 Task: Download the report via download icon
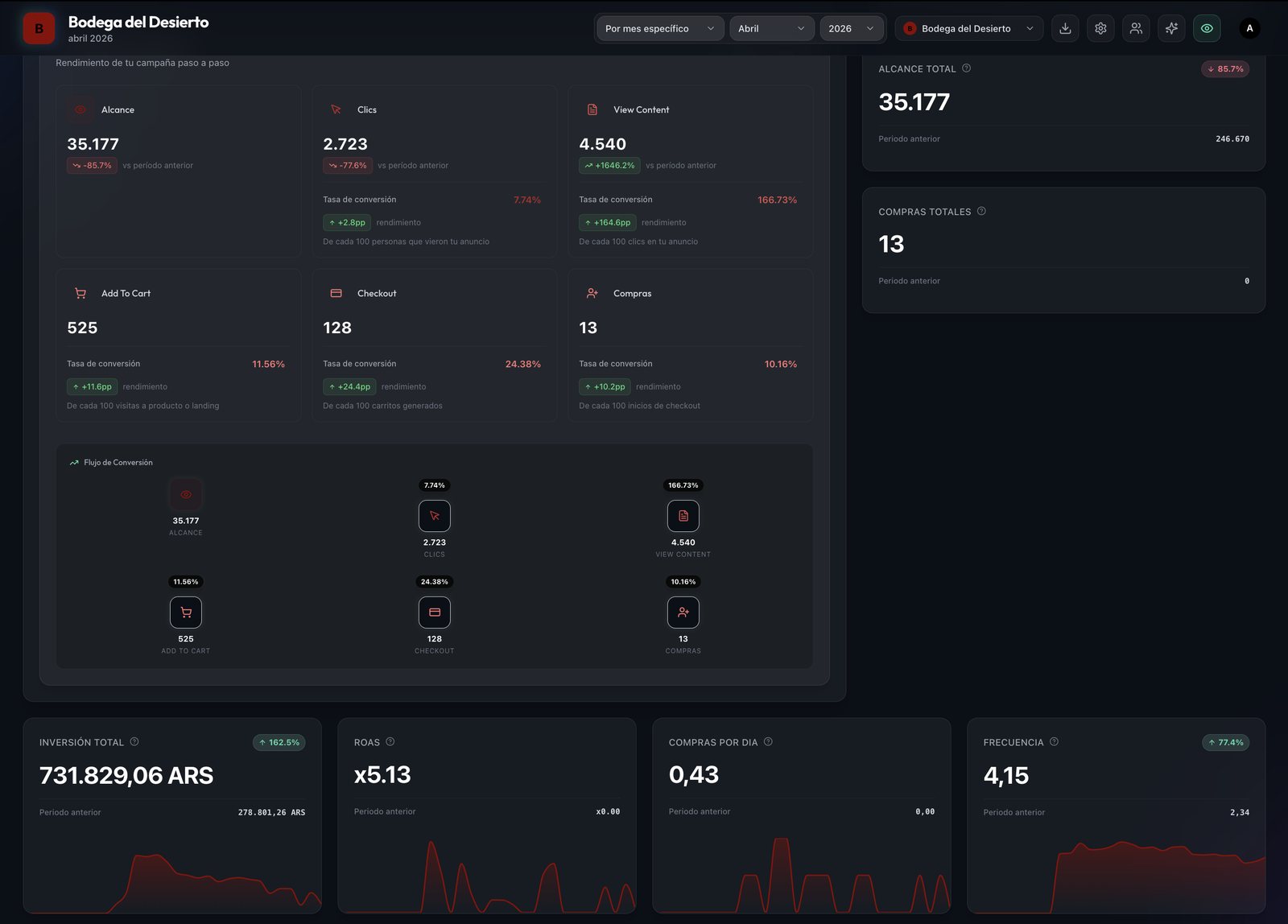pyautogui.click(x=1065, y=28)
